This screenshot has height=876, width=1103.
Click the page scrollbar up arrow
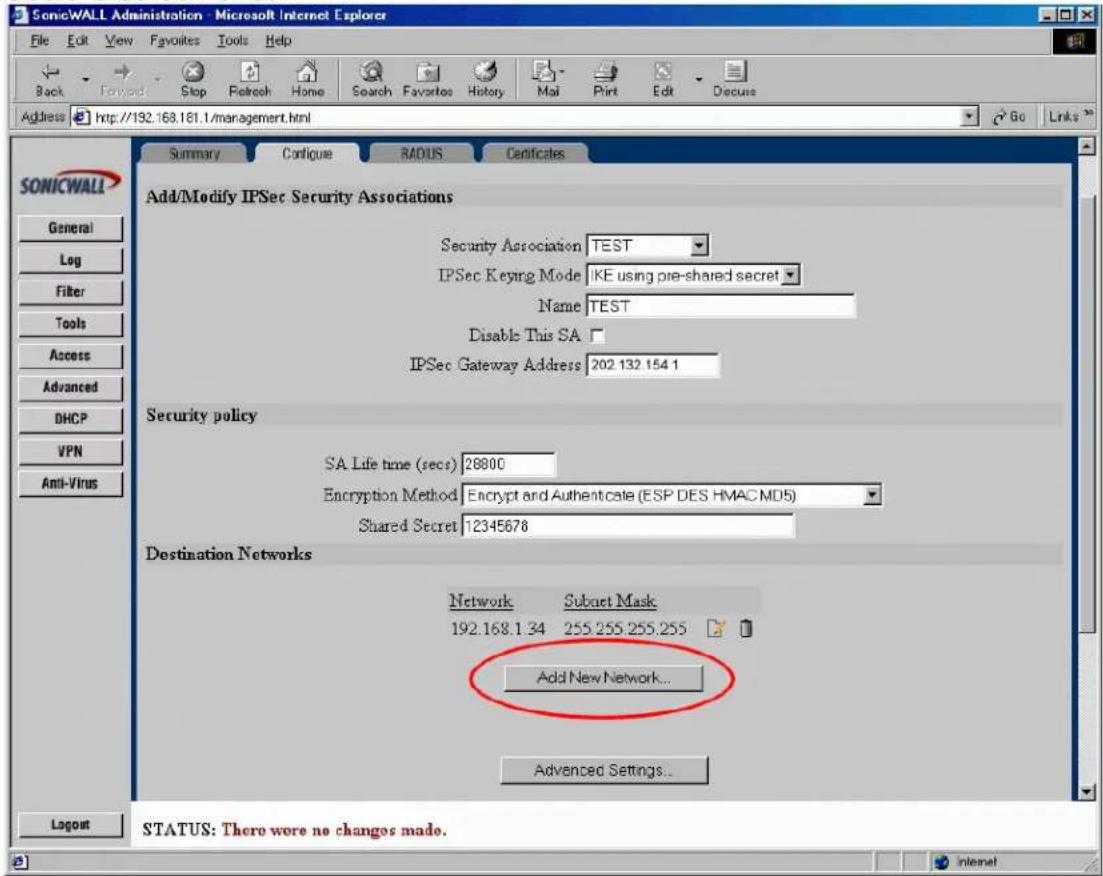point(1087,146)
